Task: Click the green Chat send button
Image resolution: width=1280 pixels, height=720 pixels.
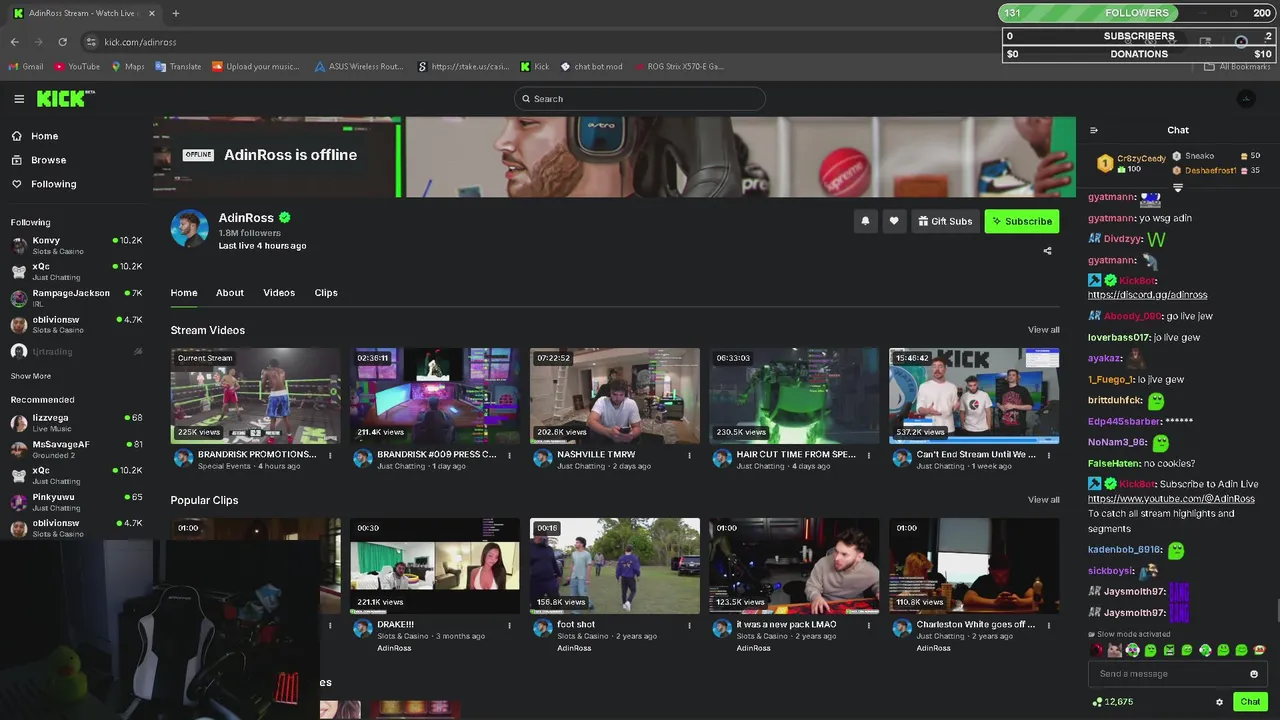Action: (x=1250, y=702)
